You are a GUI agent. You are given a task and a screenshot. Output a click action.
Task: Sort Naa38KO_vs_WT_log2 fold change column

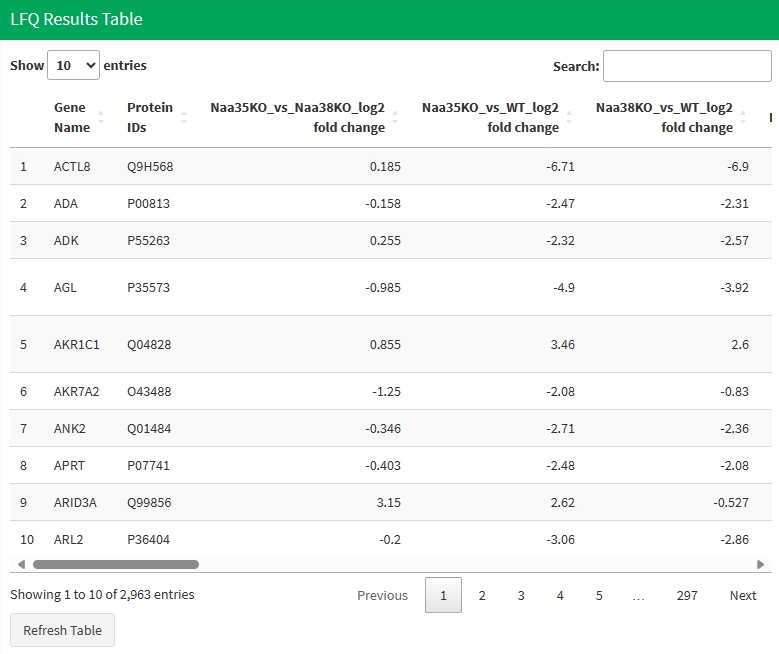743,118
